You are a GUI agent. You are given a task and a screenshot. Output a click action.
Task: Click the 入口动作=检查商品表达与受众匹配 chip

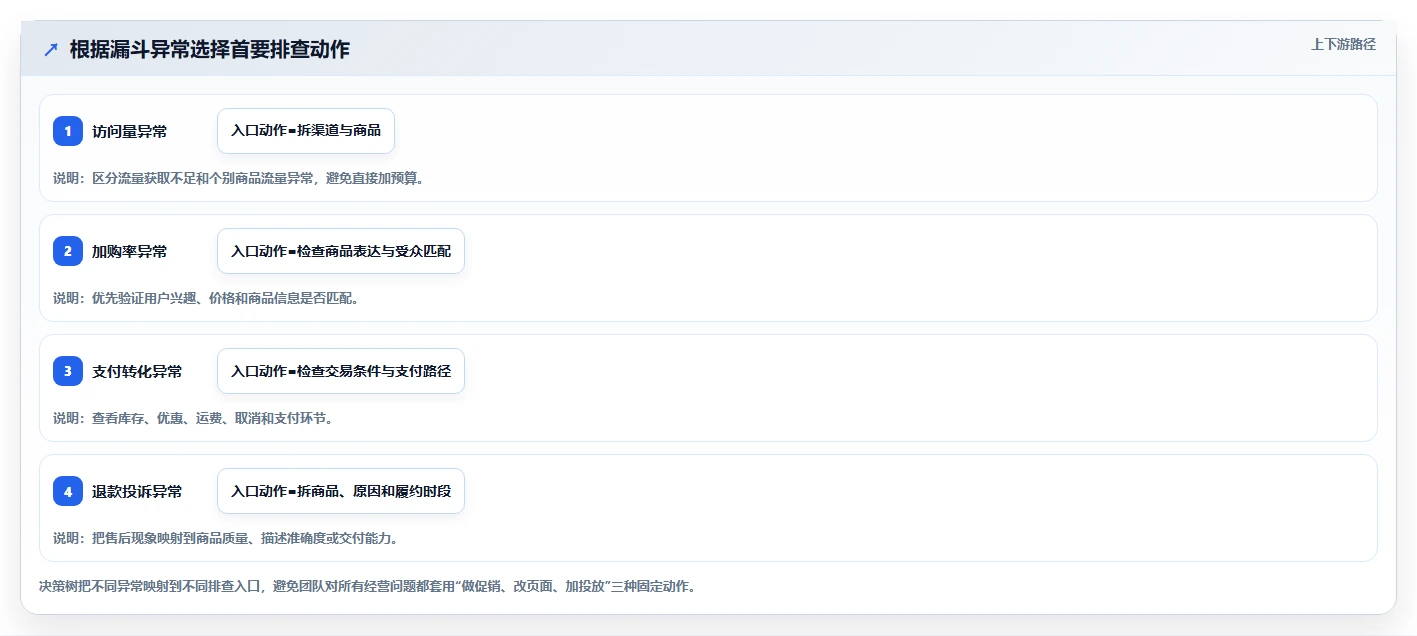[x=341, y=251]
